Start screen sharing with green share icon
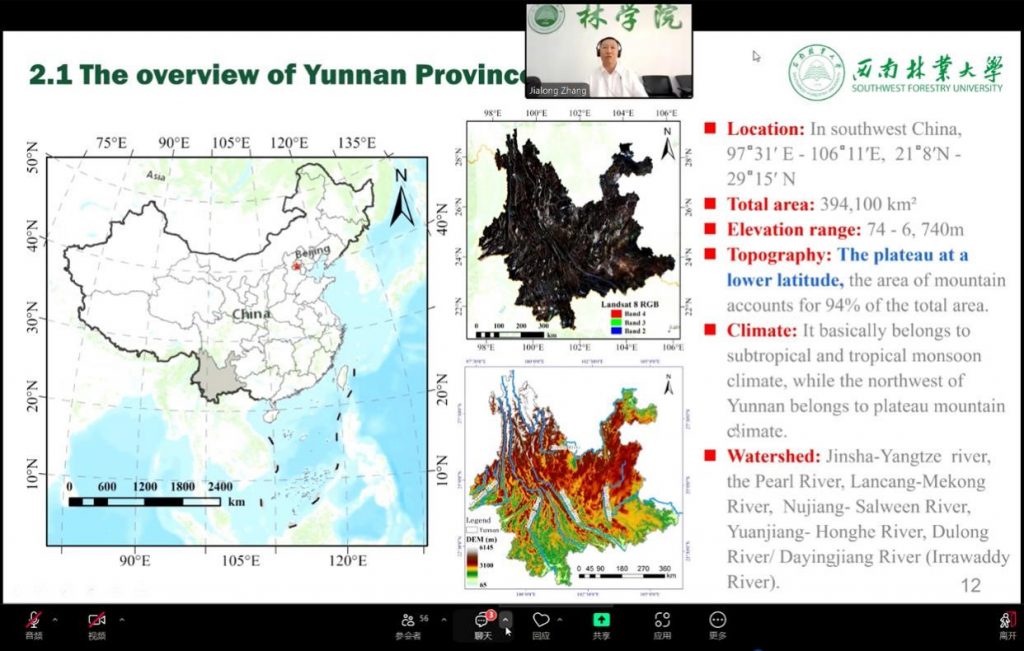Image resolution: width=1024 pixels, height=651 pixels. (601, 622)
